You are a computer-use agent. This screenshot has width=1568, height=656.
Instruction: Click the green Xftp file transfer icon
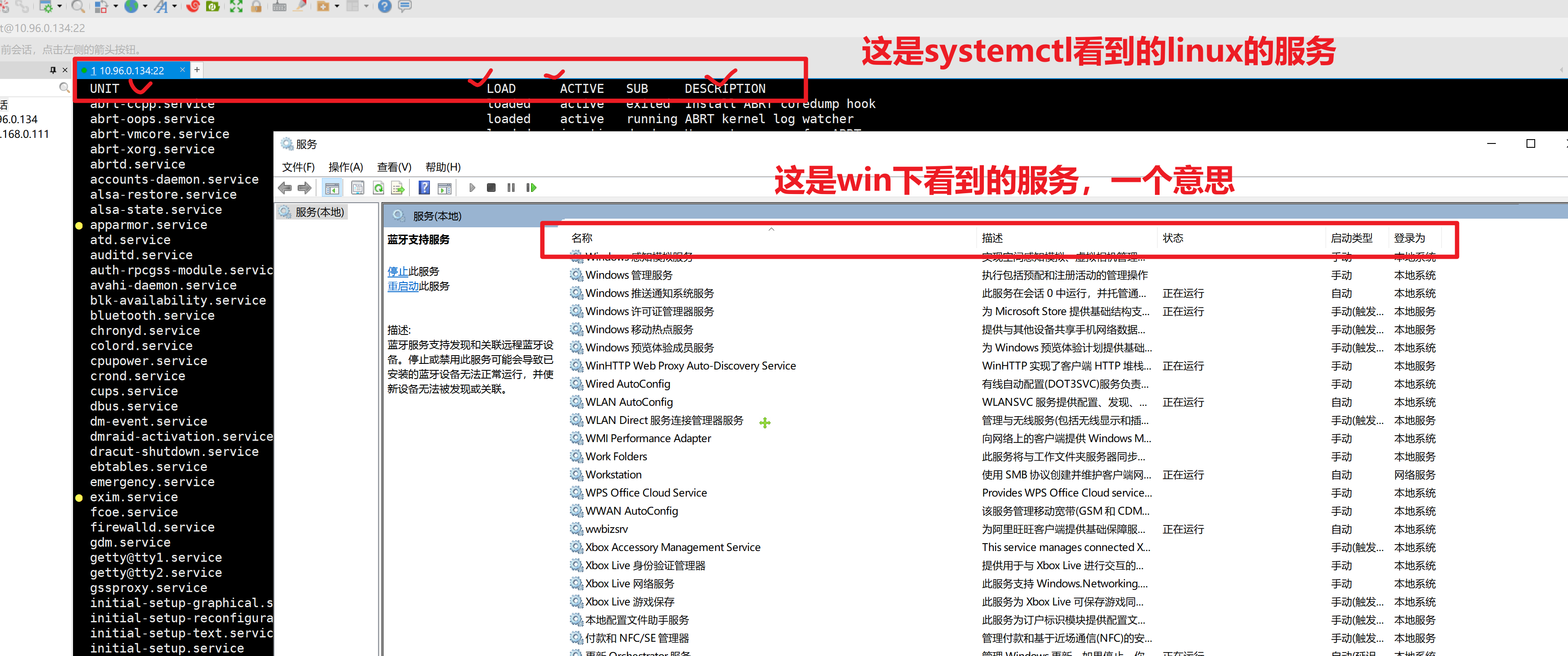[213, 6]
